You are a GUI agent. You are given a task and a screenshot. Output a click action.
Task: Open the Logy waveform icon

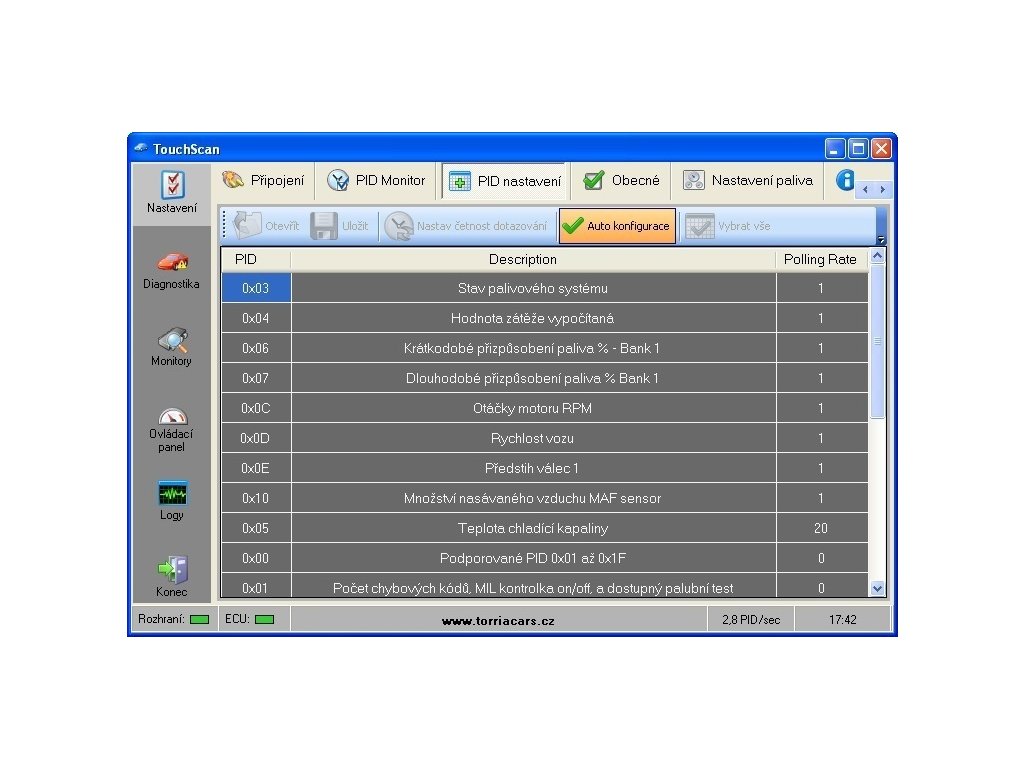(x=172, y=494)
